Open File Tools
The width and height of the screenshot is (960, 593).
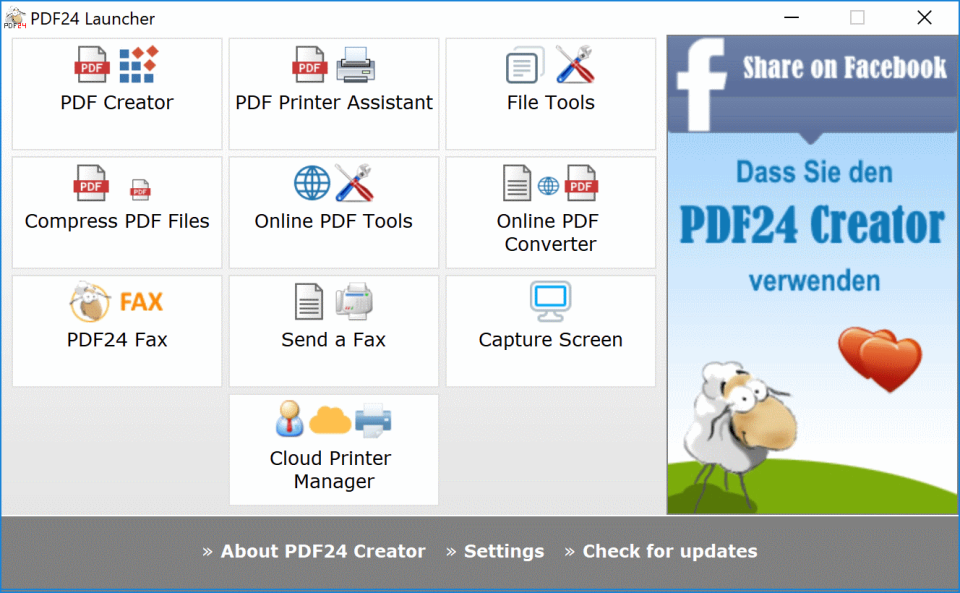point(550,94)
